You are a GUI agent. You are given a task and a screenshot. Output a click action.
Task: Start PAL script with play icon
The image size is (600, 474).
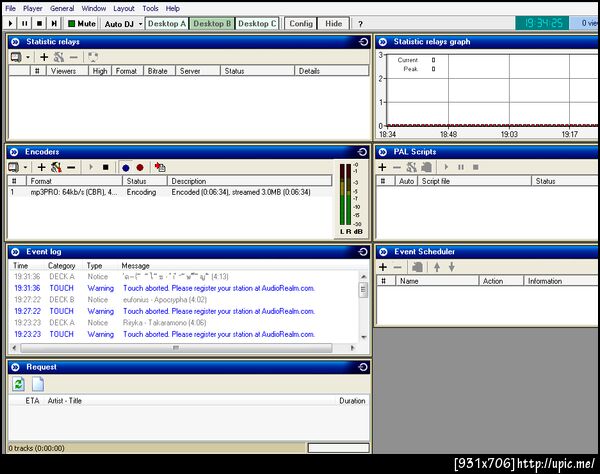click(x=446, y=167)
